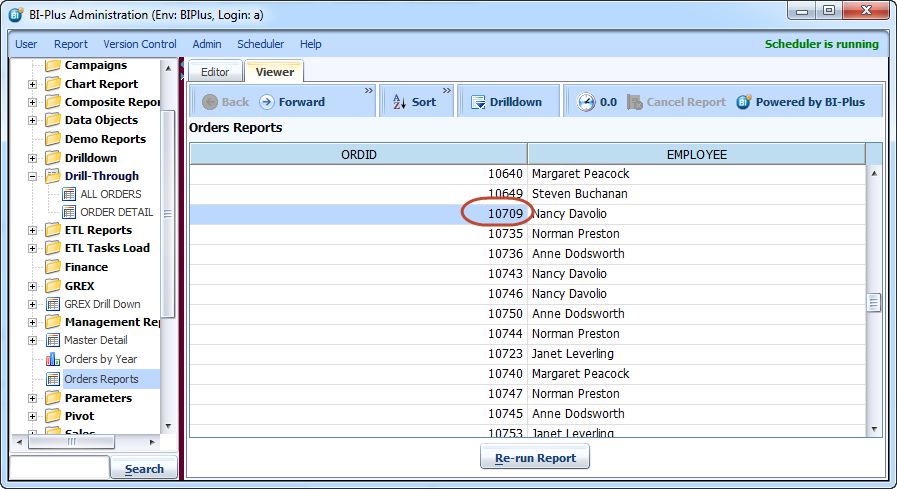
Task: Click the Sort A-Z icon
Action: pos(398,102)
